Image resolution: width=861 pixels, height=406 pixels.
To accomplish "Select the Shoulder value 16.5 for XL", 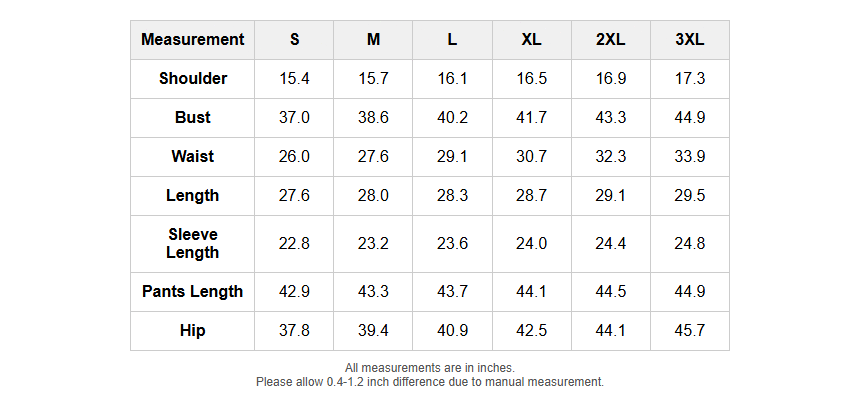I will pyautogui.click(x=532, y=79).
